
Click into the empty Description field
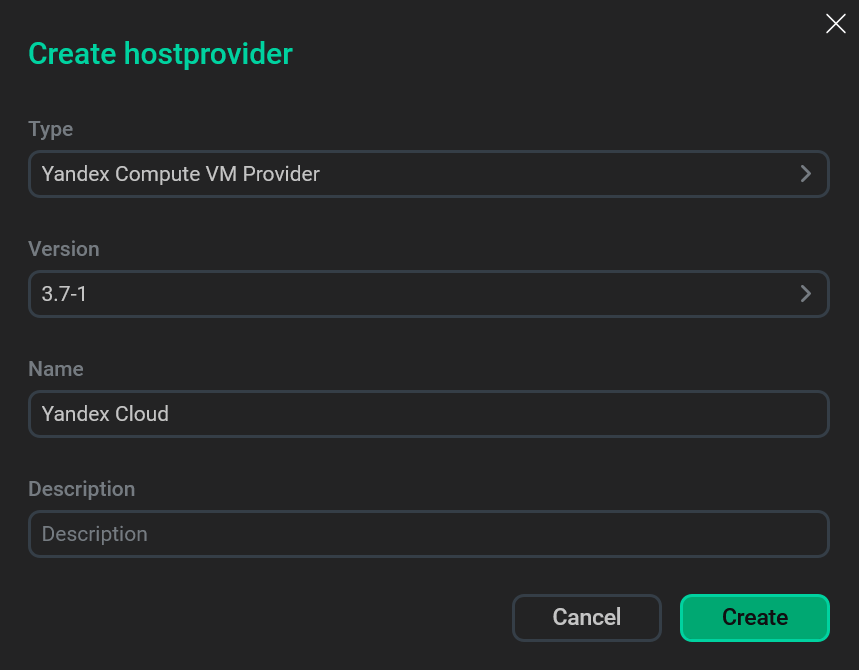point(428,534)
